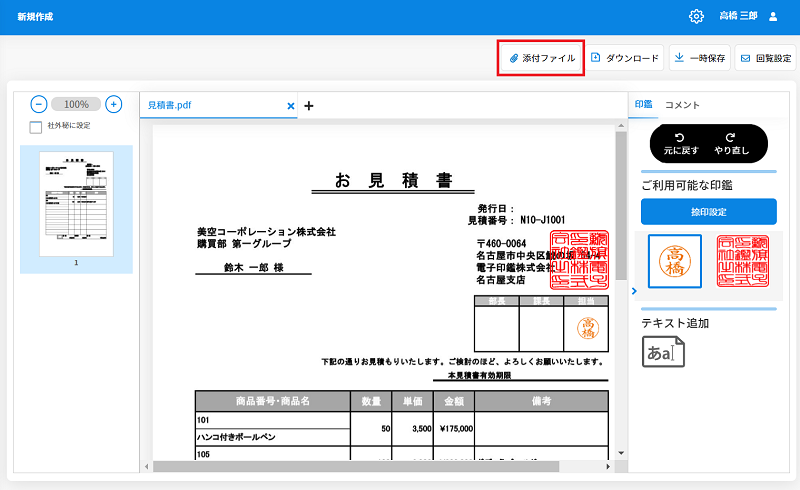Open the settings gear icon
Image resolution: width=800 pixels, height=490 pixels.
click(x=696, y=16)
